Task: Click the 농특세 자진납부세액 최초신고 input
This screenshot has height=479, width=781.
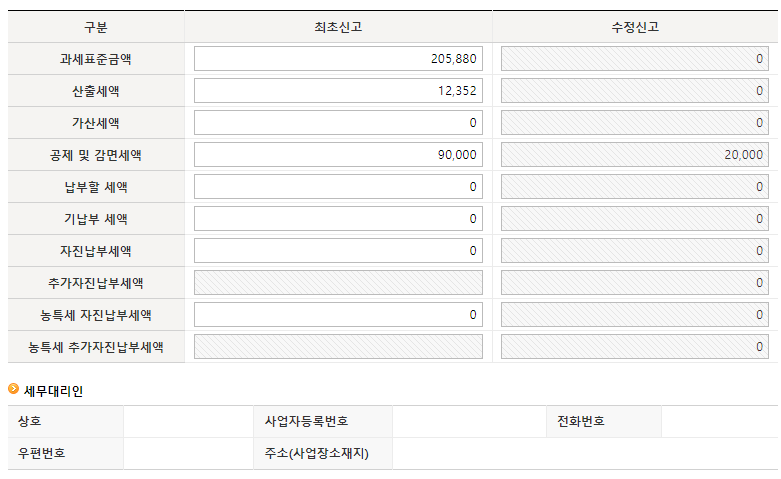Action: [x=338, y=315]
